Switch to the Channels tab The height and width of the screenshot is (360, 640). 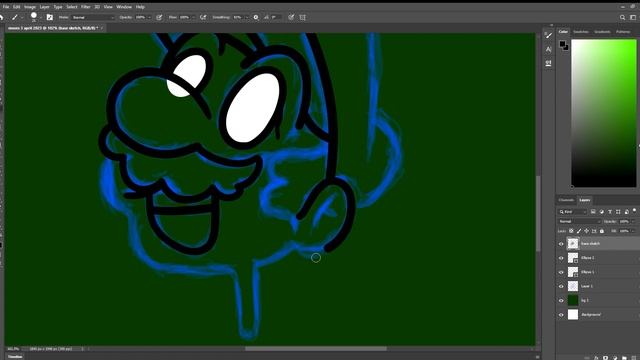click(x=566, y=200)
